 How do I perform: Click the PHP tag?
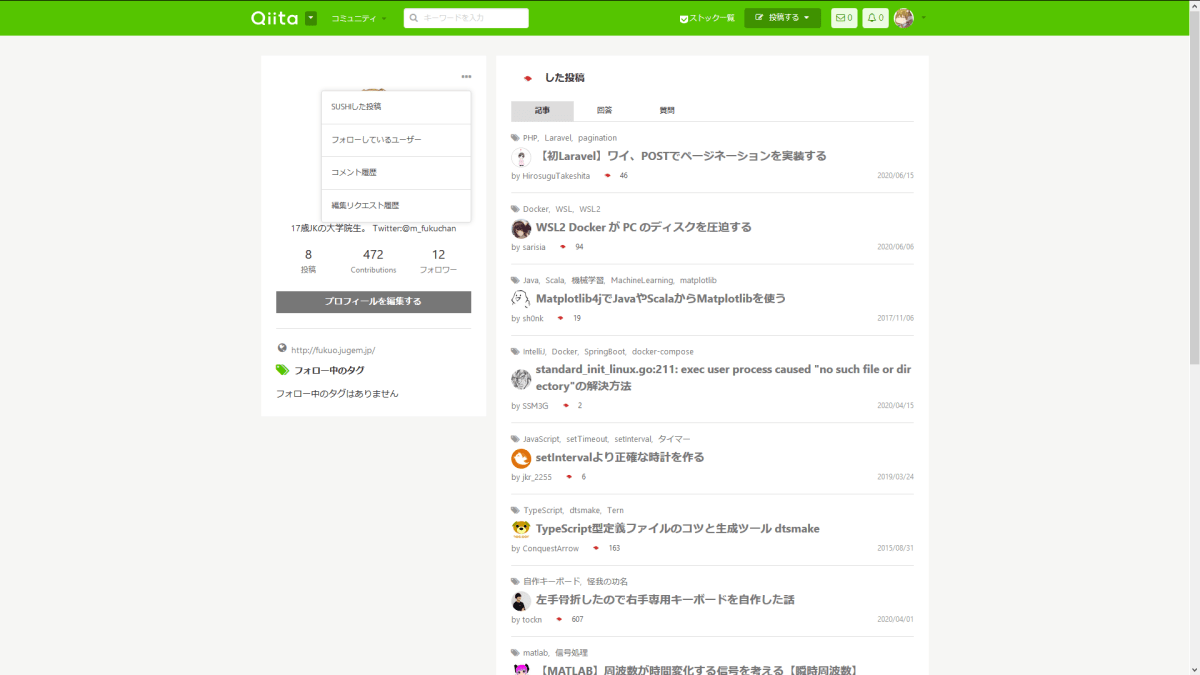[x=530, y=138]
